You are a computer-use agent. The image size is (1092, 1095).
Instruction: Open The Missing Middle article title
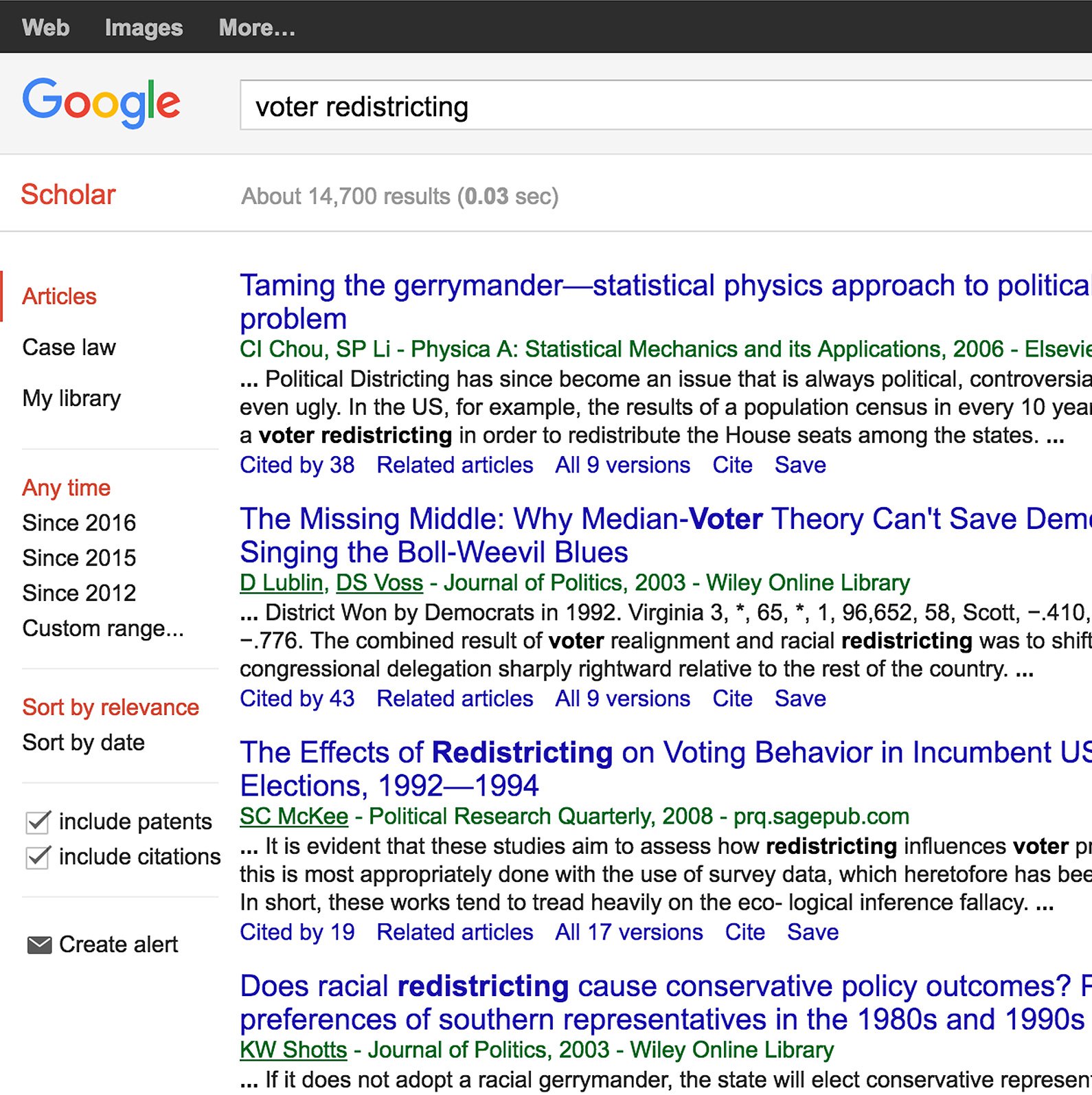(666, 535)
